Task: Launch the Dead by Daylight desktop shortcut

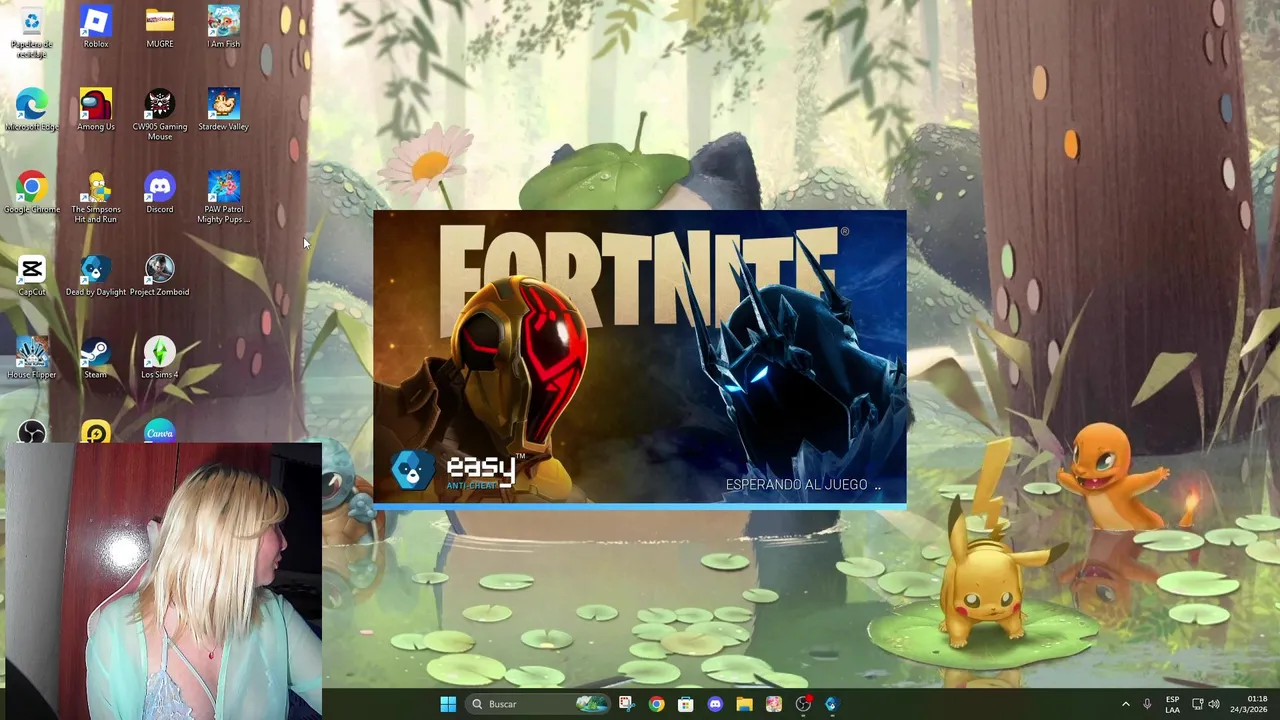Action: coord(96,276)
